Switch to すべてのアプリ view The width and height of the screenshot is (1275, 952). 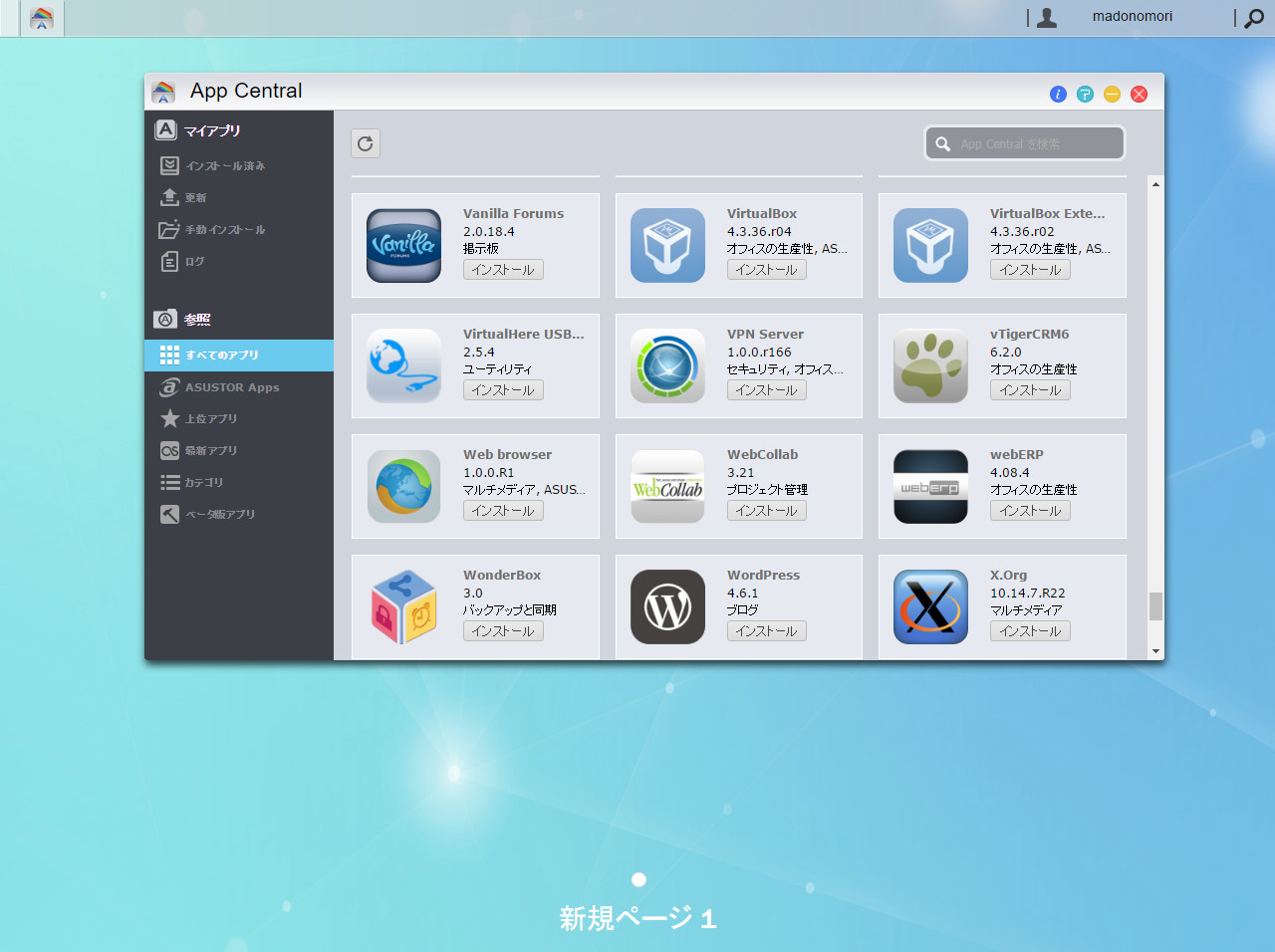click(219, 356)
